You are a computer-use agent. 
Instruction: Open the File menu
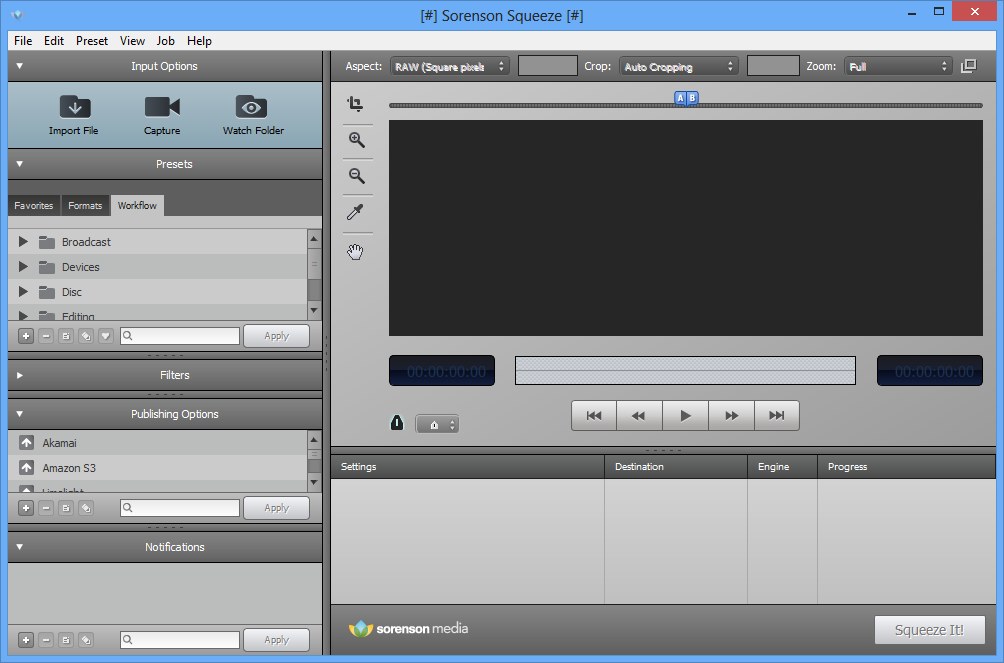[x=23, y=40]
